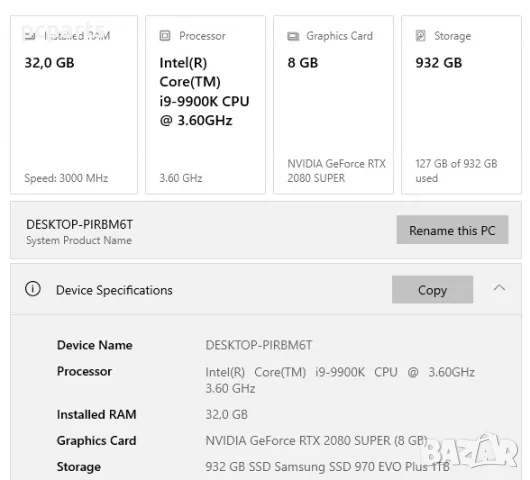Screen dimensions: 530x480
Task: Copy the device specifications
Action: pos(432,290)
